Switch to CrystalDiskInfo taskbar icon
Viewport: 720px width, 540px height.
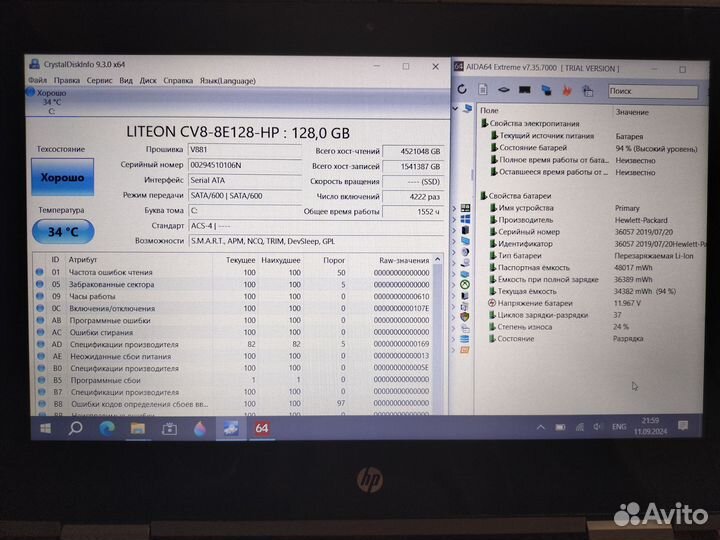pyautogui.click(x=231, y=428)
